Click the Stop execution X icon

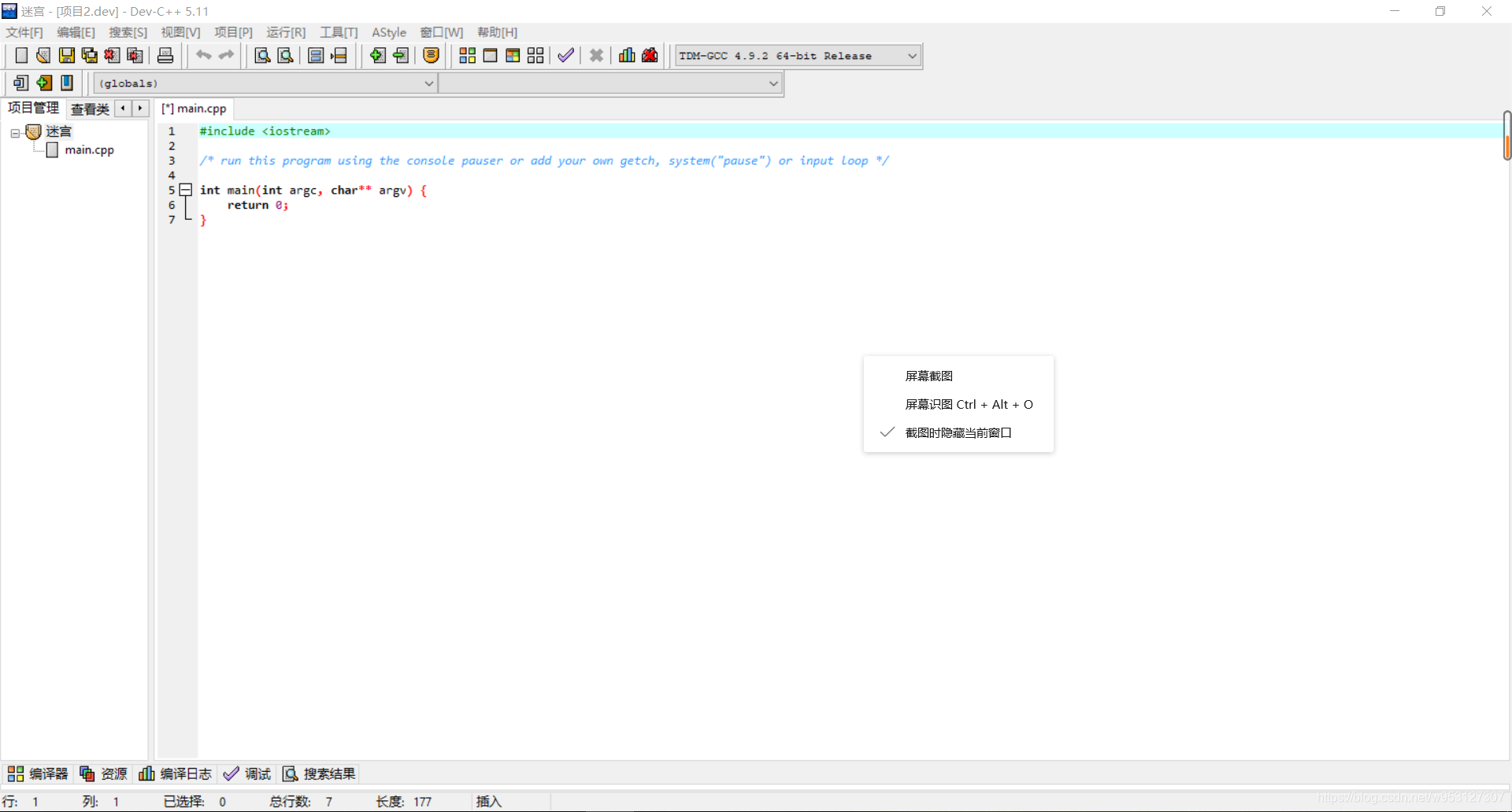click(x=596, y=55)
